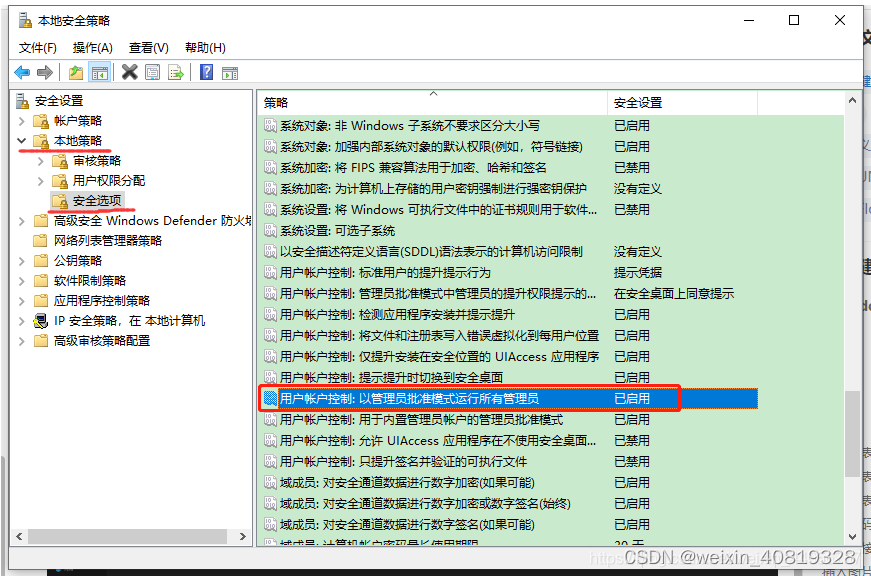Open the 查看(V) menu
871x576 pixels.
149,48
